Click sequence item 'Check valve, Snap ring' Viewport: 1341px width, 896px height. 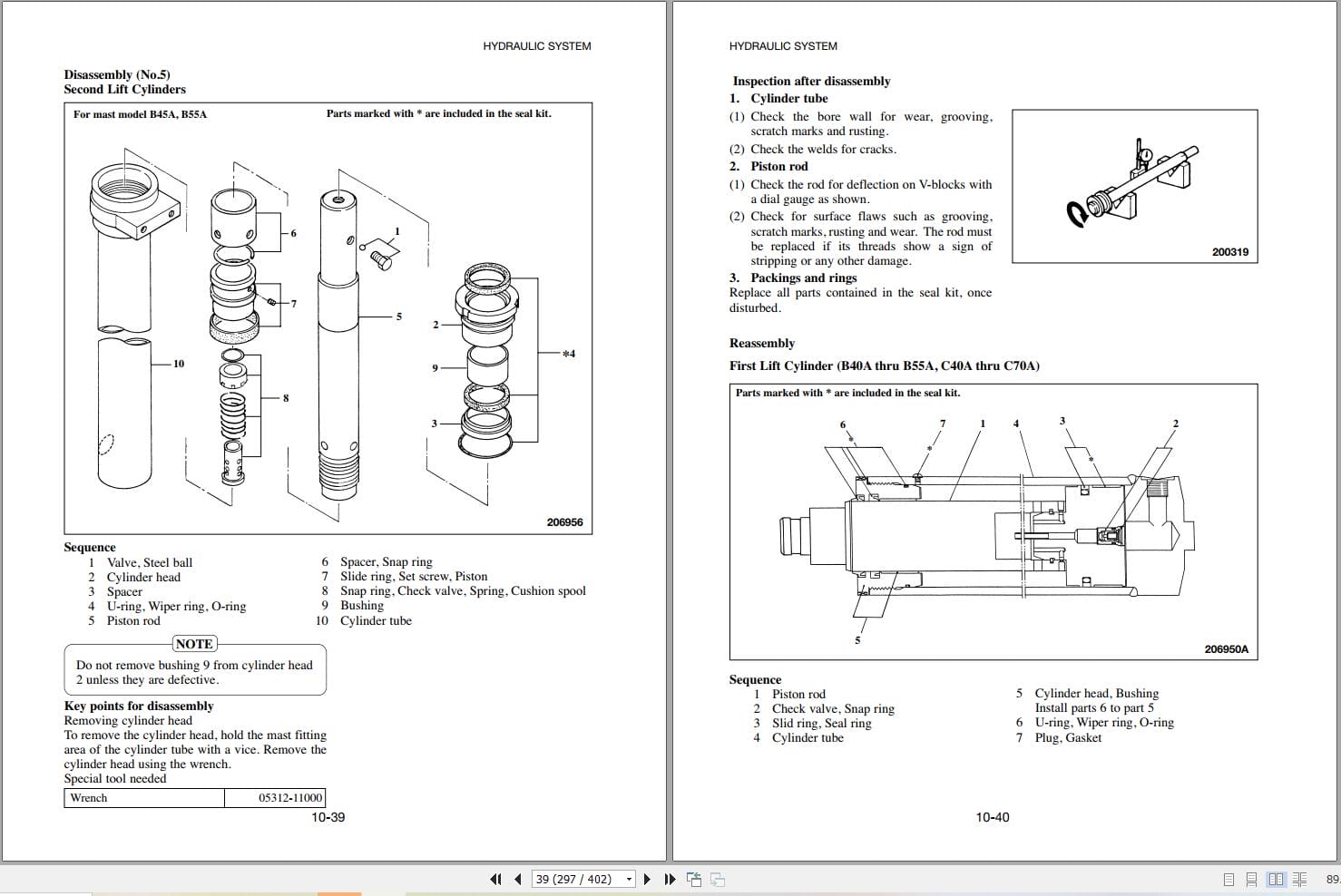point(833,708)
